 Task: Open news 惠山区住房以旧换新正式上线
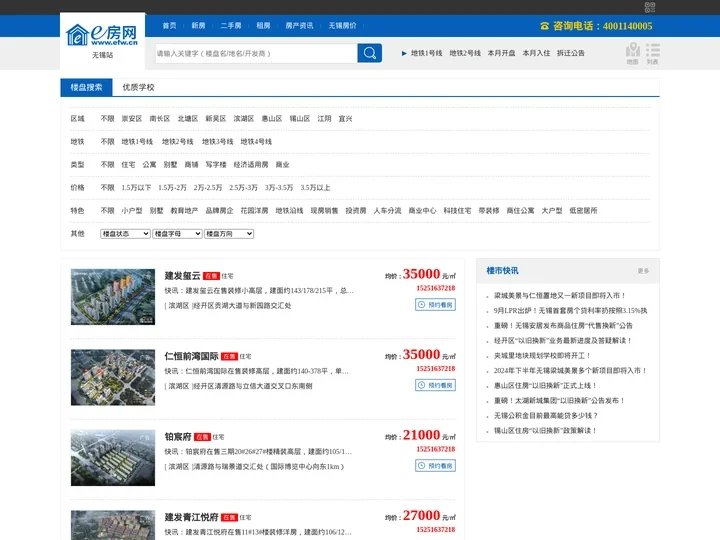[546, 386]
